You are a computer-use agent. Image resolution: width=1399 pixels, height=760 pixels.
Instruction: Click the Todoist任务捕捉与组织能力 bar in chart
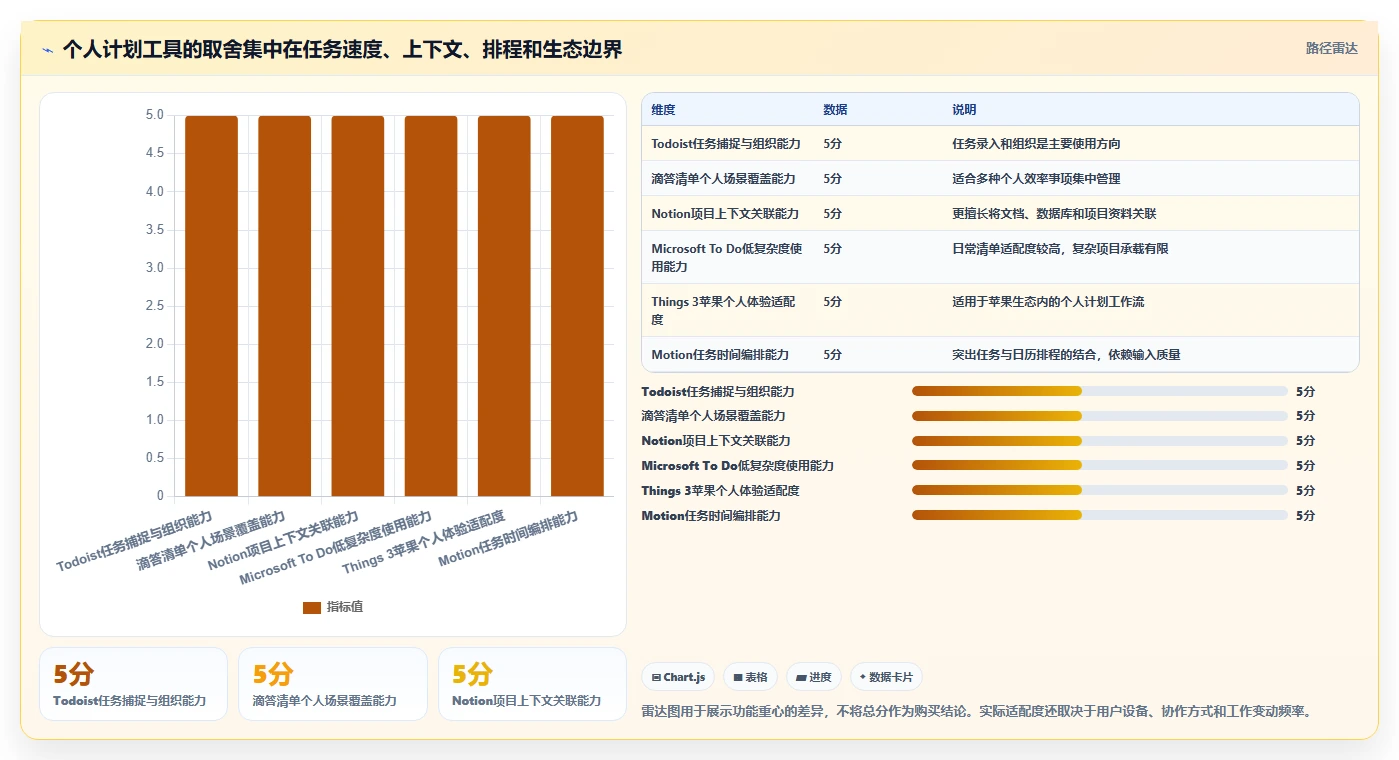[211, 306]
